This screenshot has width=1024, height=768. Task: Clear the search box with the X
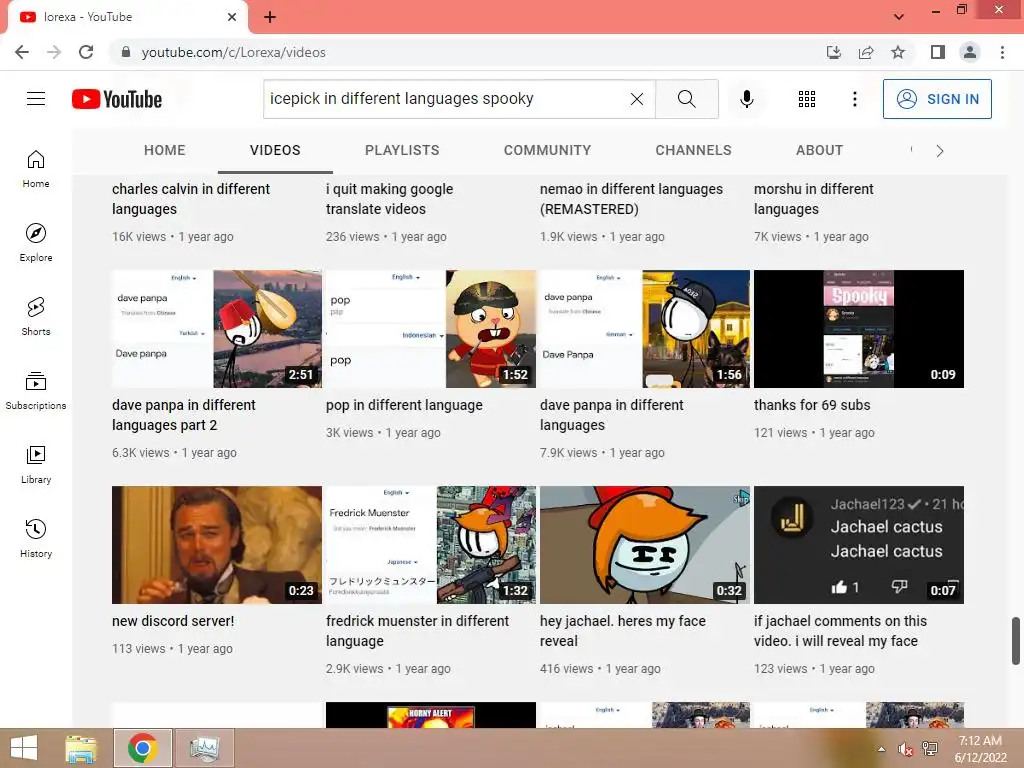[x=637, y=99]
